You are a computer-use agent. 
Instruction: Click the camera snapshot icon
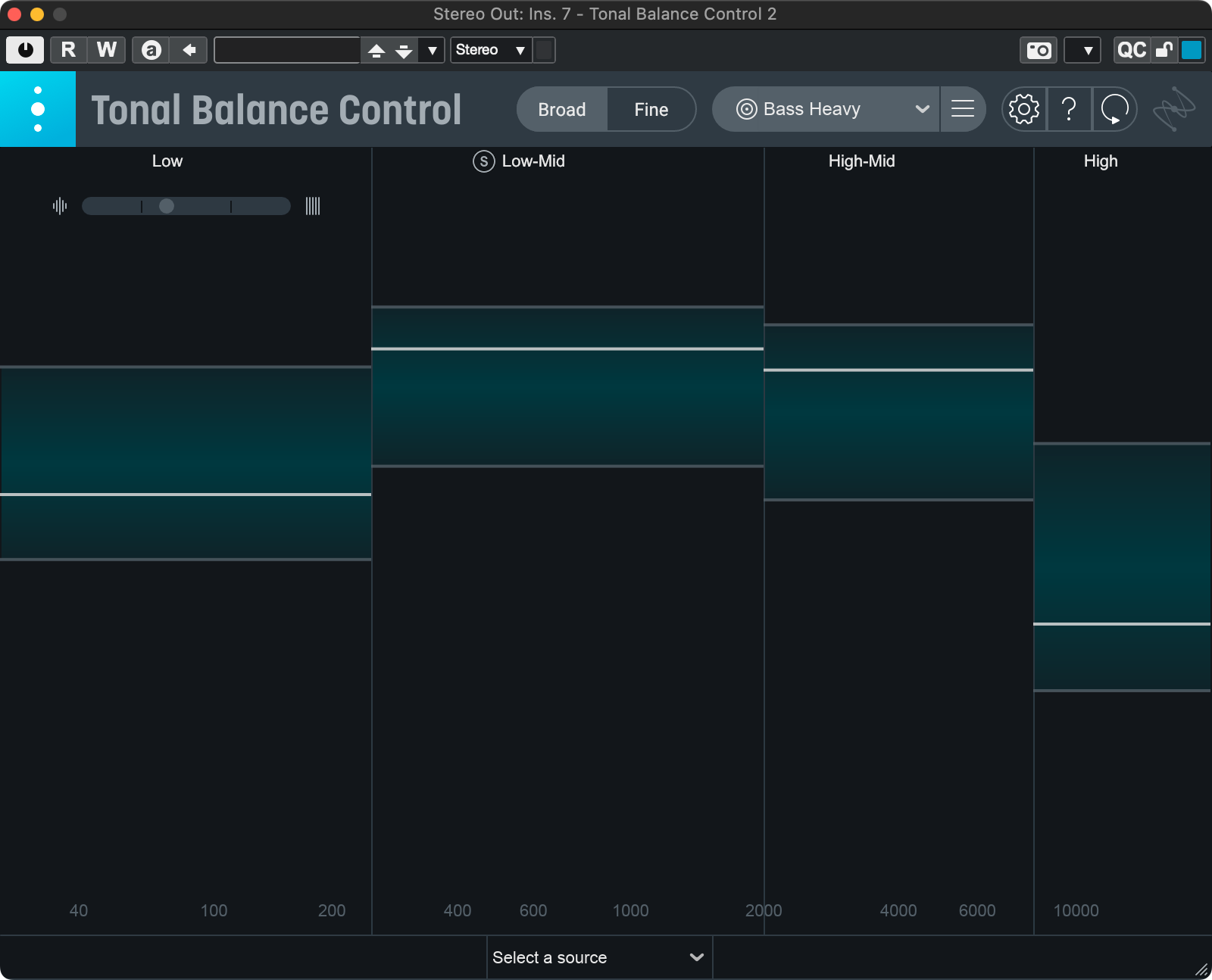[x=1039, y=51]
